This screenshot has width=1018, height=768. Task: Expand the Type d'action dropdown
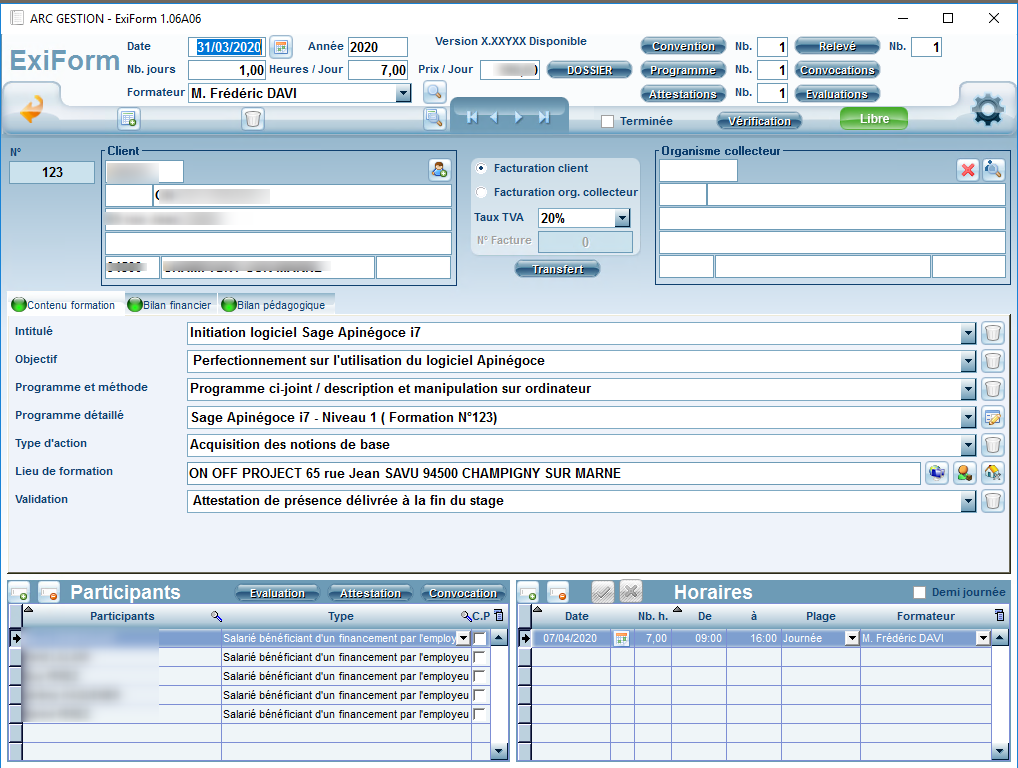[967, 446]
